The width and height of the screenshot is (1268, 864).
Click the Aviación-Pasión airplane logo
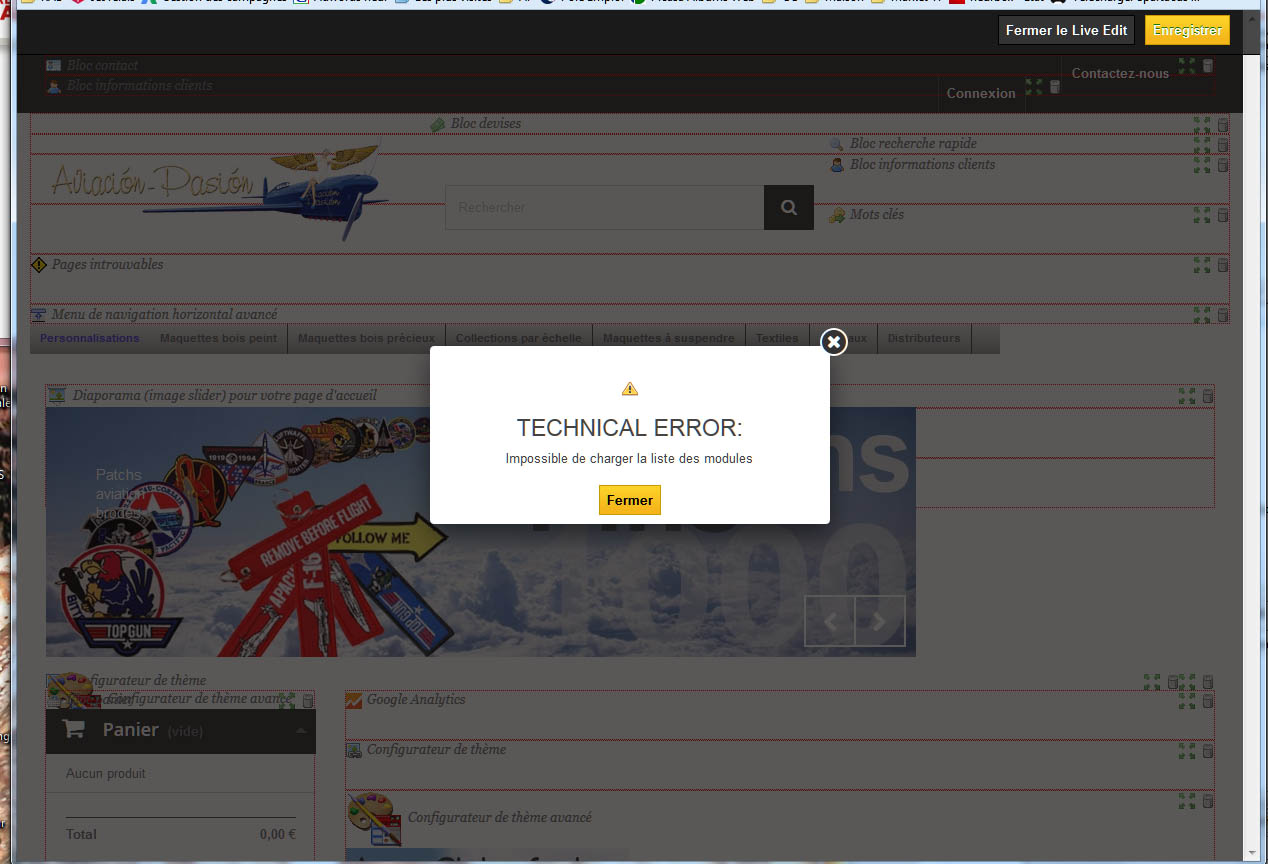[219, 190]
